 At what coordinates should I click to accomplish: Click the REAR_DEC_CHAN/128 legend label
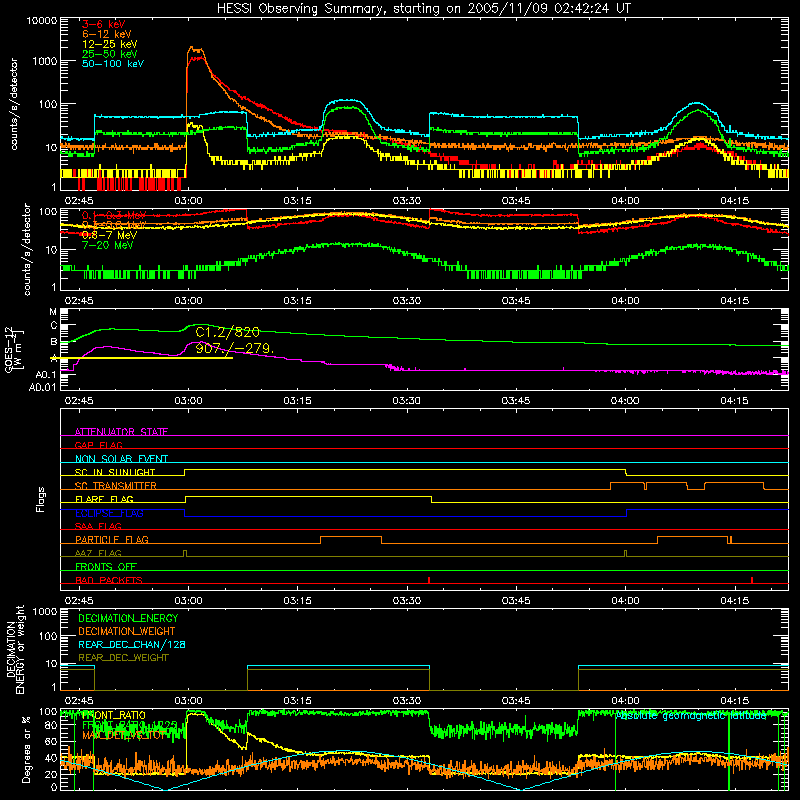tap(132, 644)
